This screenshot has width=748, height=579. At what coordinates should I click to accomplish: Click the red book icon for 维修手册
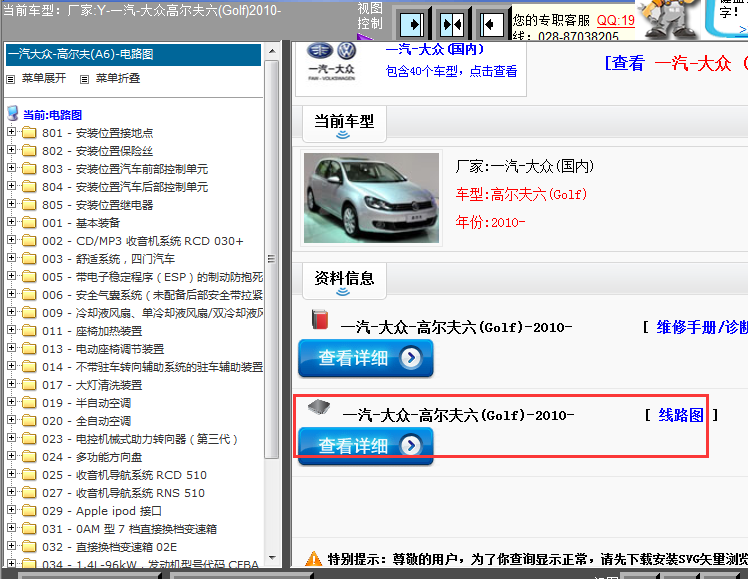pyautogui.click(x=320, y=321)
